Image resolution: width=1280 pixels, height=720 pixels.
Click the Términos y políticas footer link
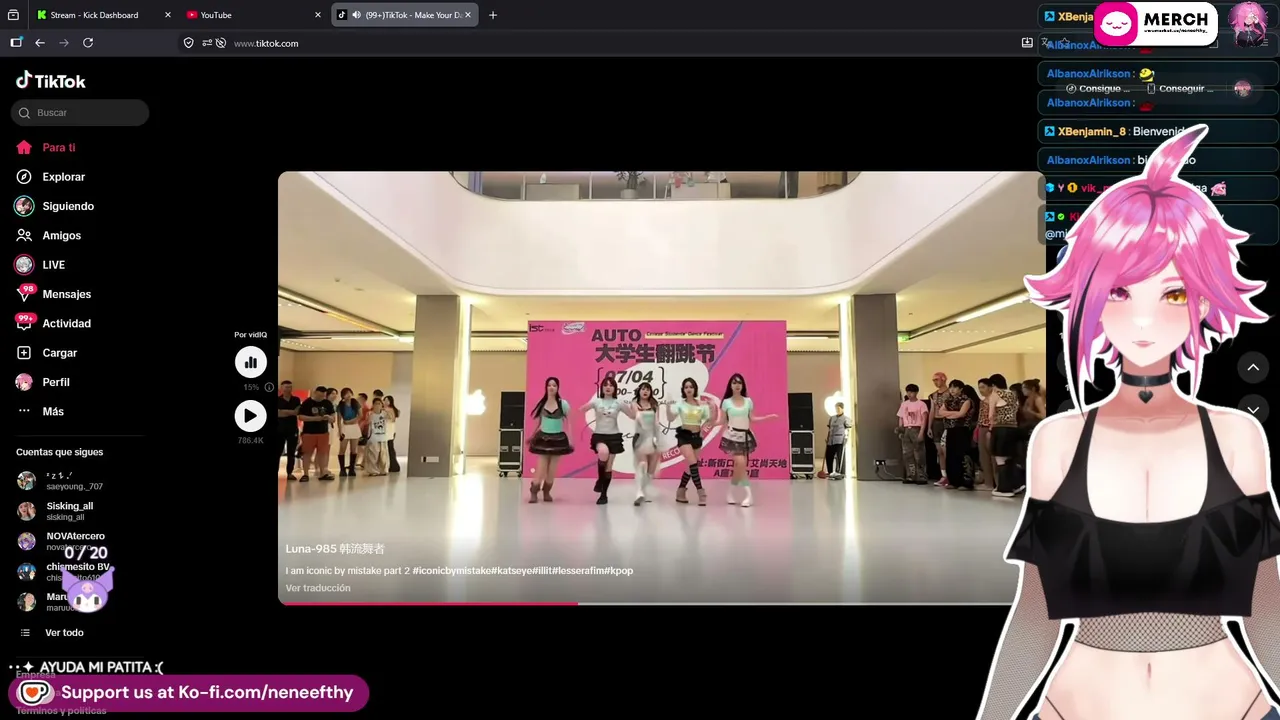[61, 711]
